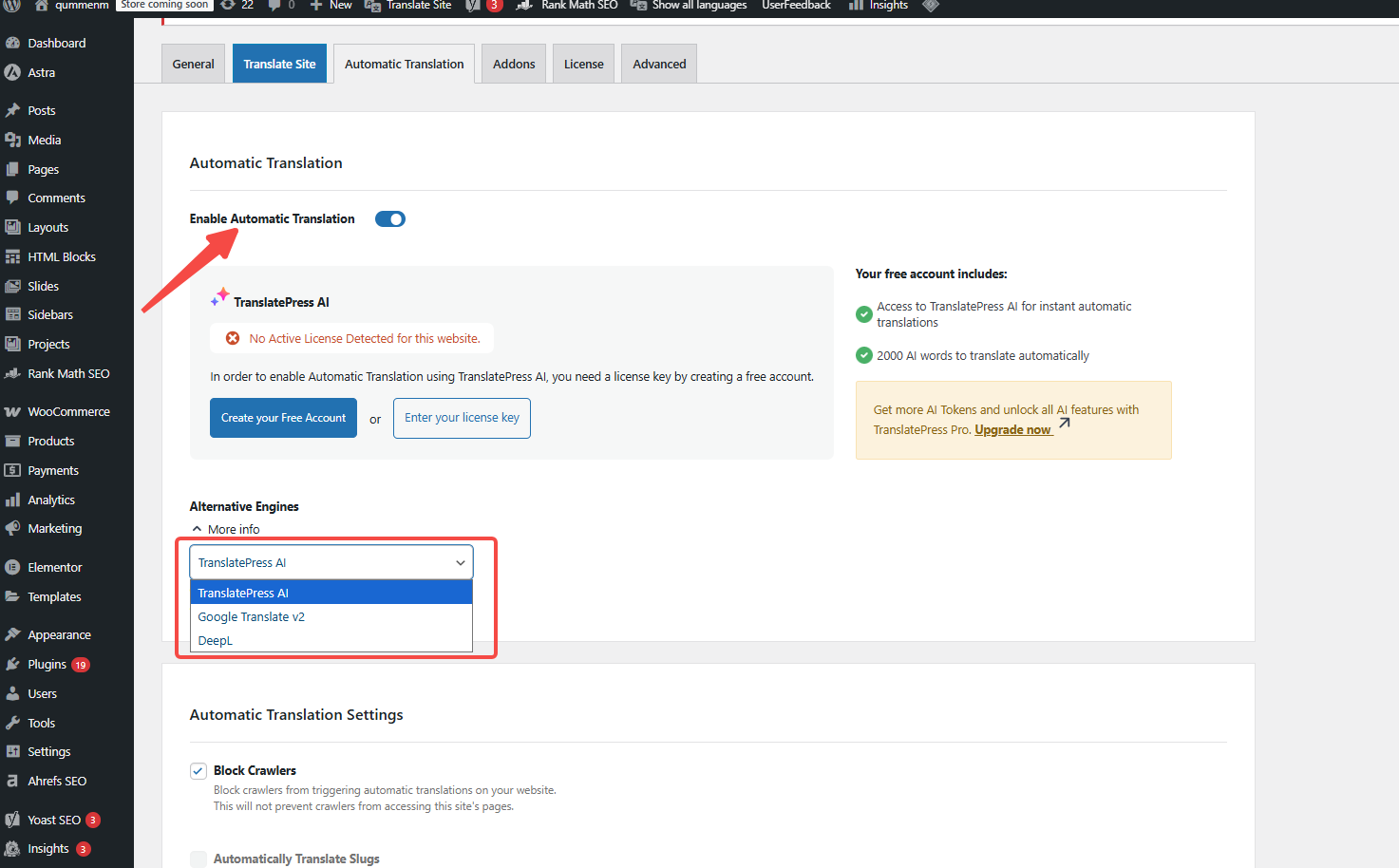The width and height of the screenshot is (1399, 868).
Task: Collapse the TranslatePress AI engine dropdown
Action: click(331, 563)
